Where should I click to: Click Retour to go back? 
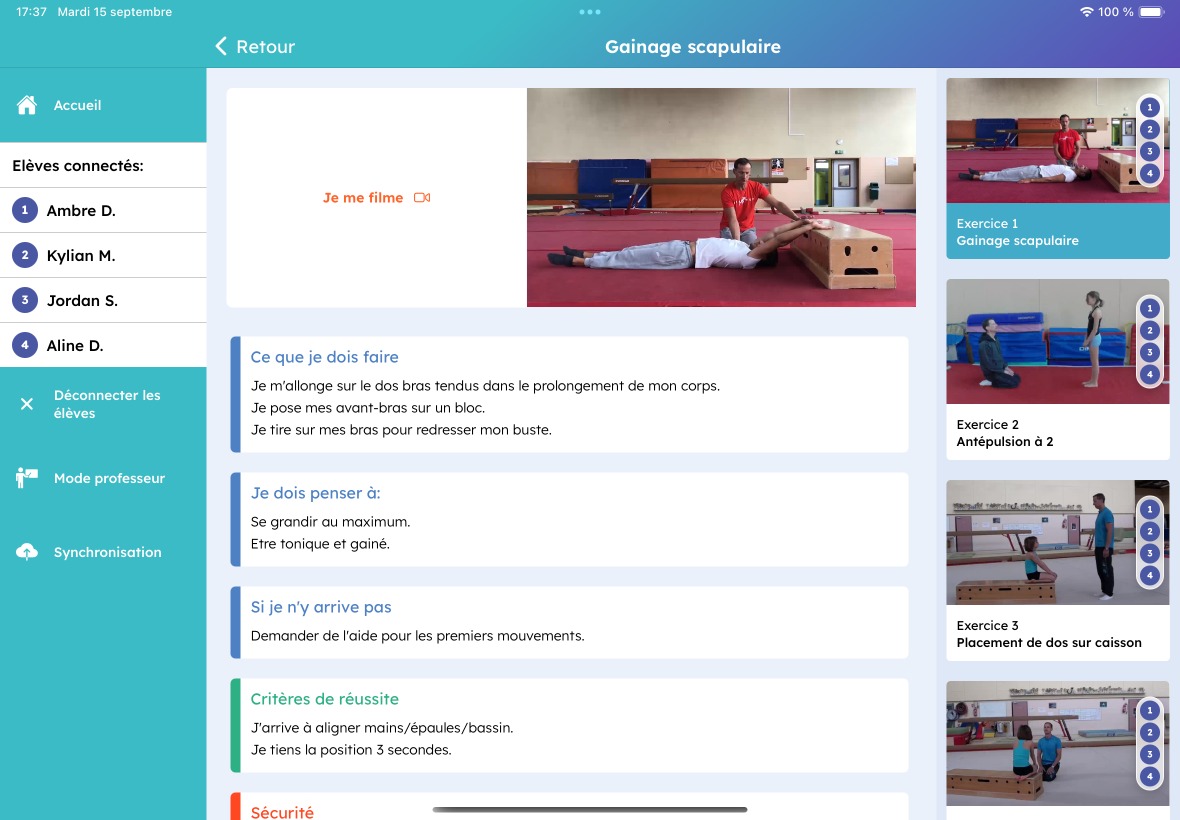pyautogui.click(x=255, y=47)
